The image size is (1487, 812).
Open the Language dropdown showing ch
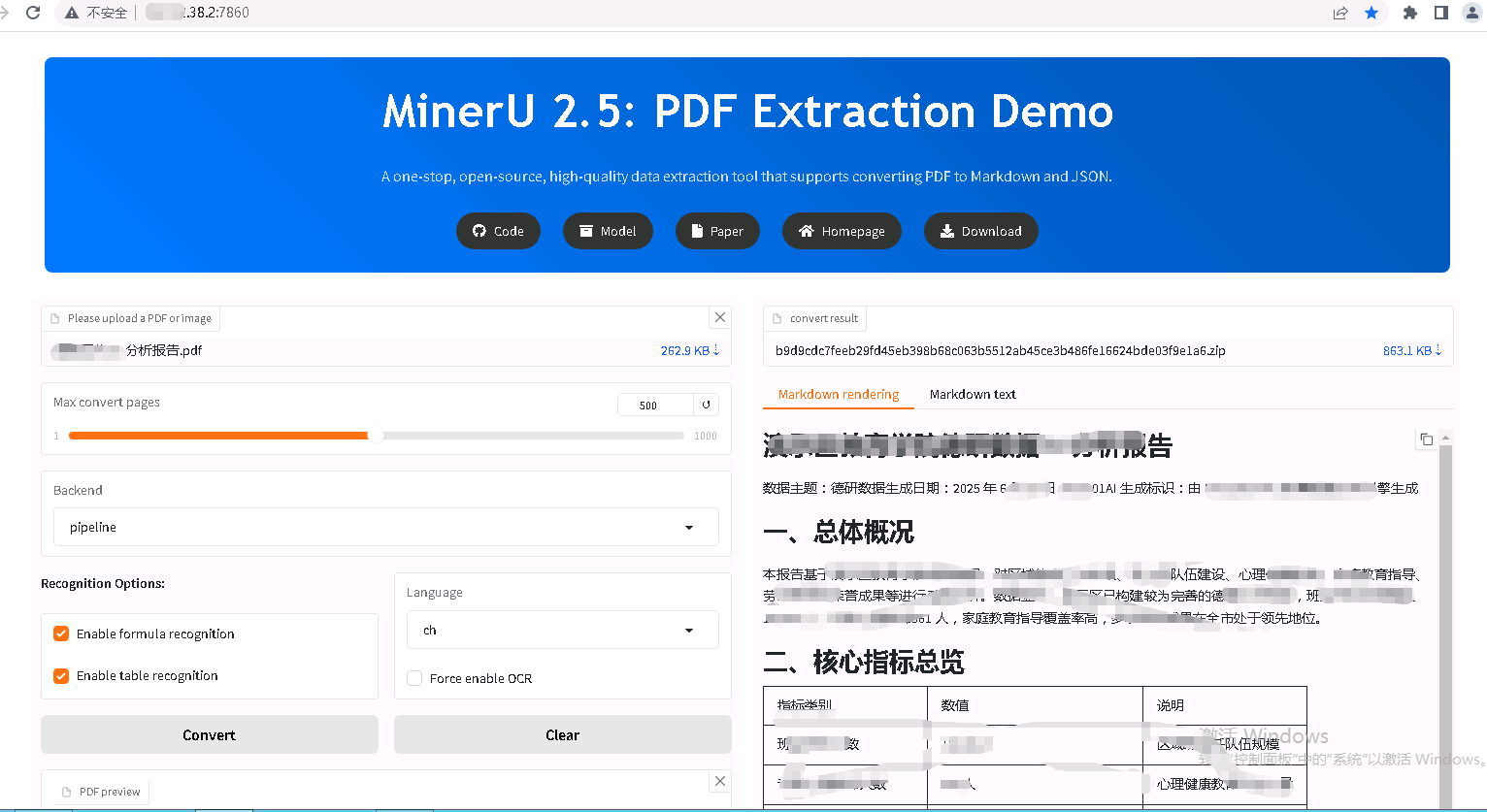563,630
